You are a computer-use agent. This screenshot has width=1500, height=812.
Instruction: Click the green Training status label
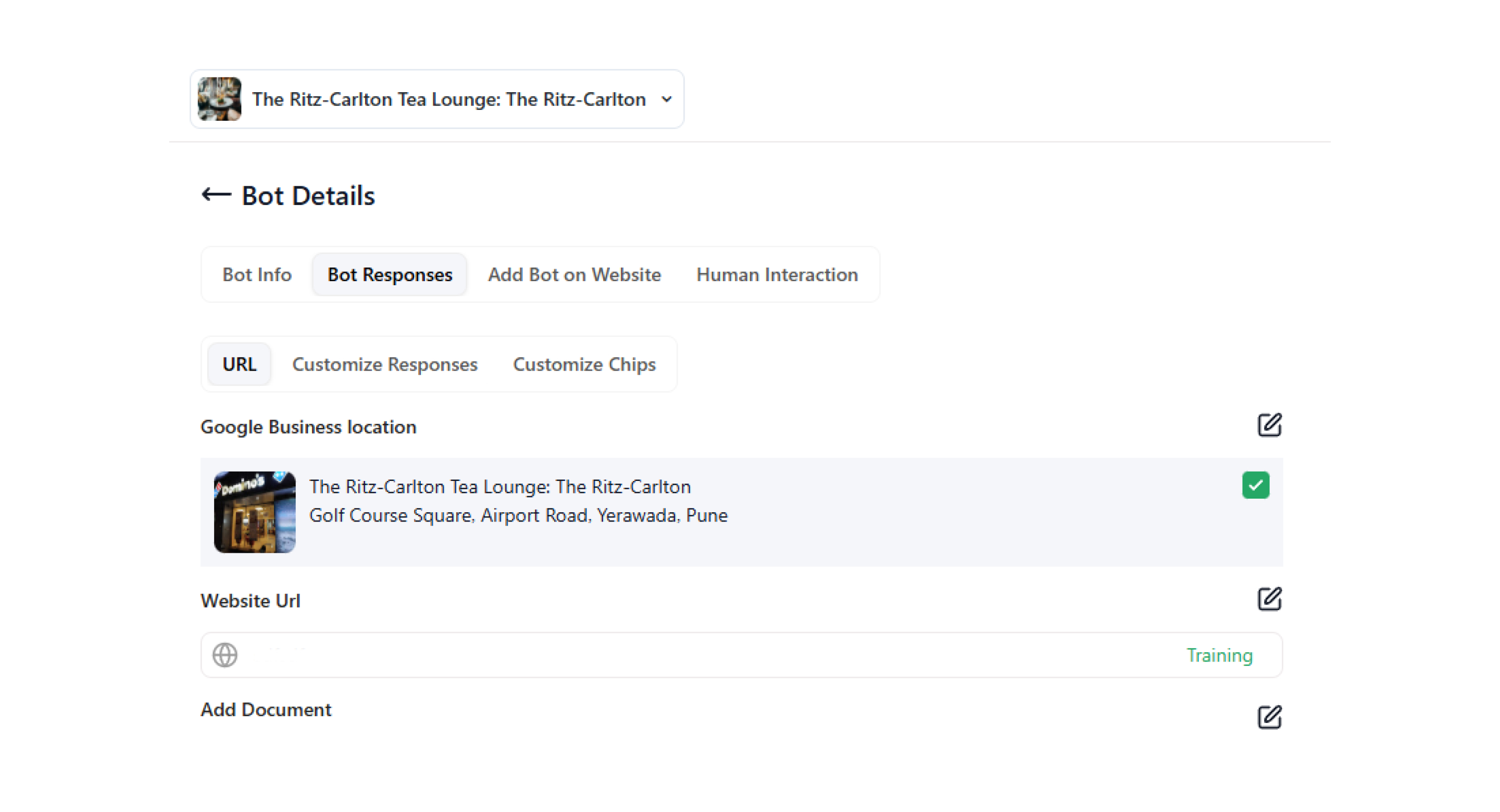tap(1219, 655)
